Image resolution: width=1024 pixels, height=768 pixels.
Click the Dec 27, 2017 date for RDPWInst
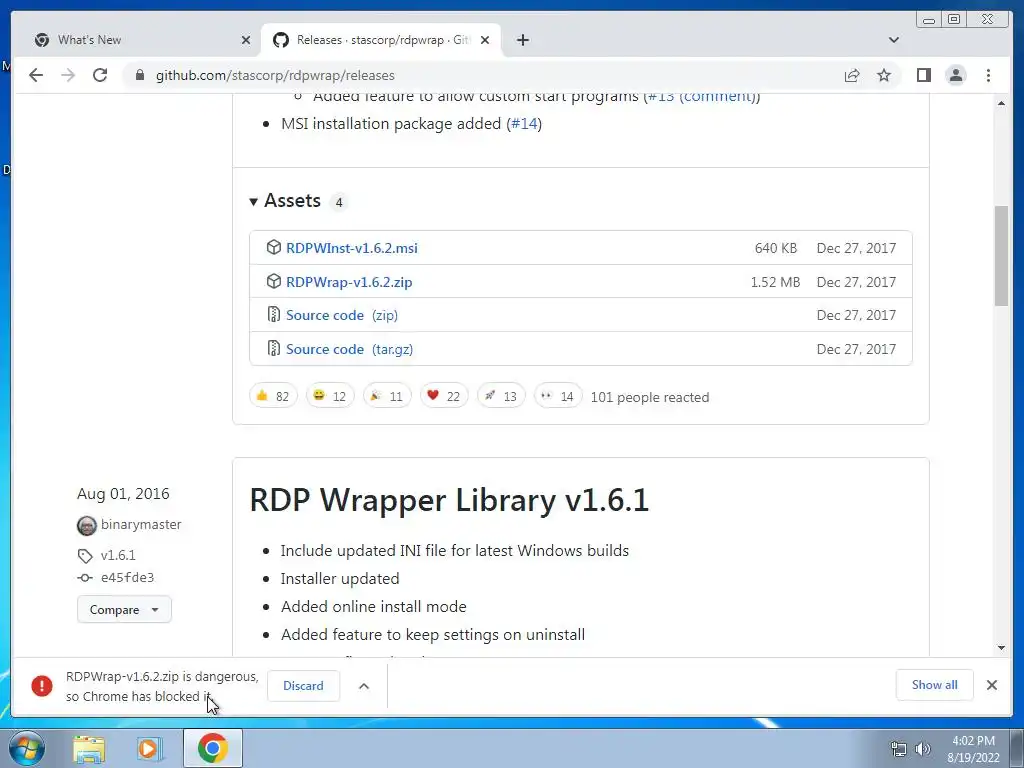click(x=856, y=248)
